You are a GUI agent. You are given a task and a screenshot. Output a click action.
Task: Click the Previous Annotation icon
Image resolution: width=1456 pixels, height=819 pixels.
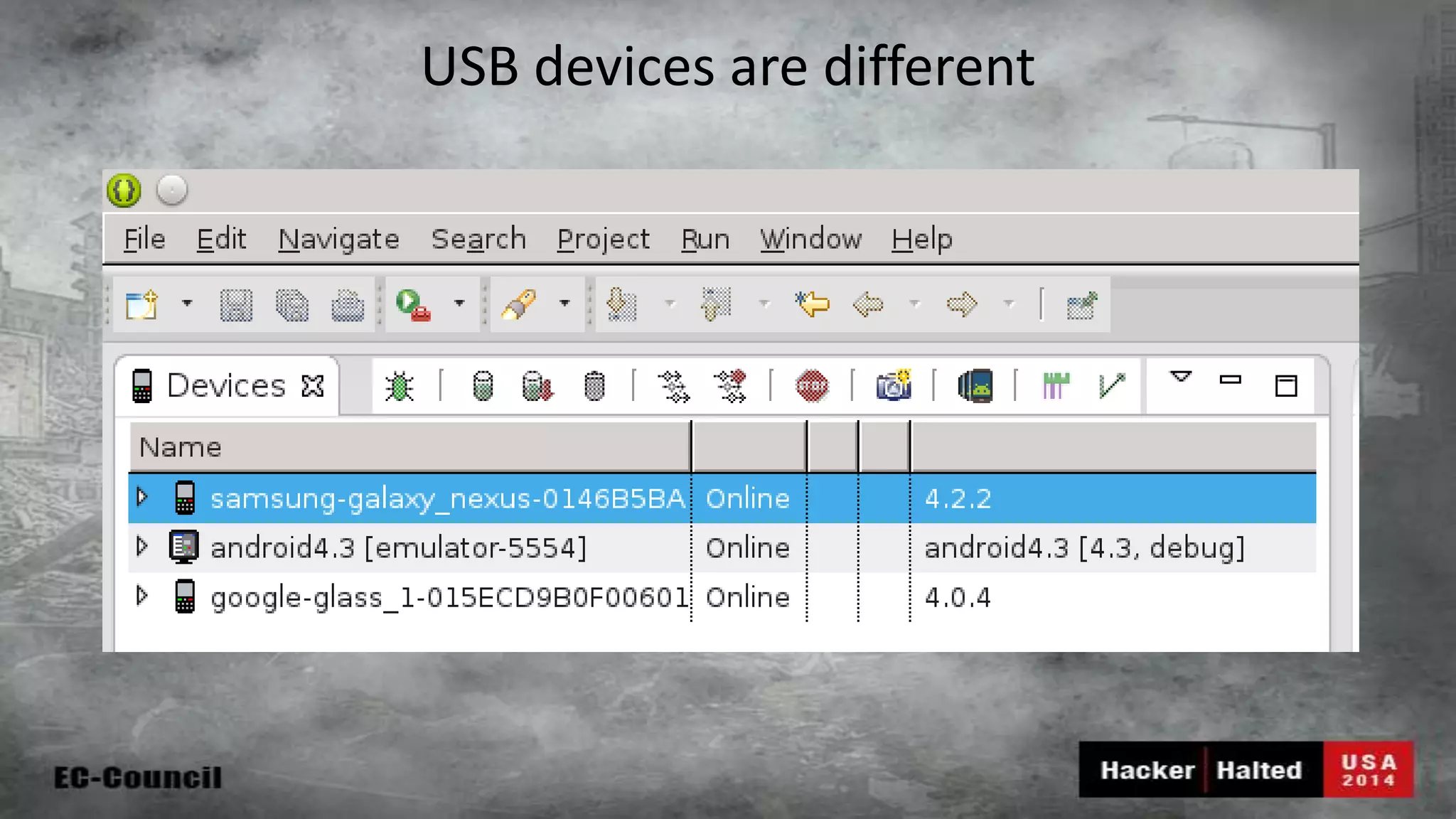(716, 305)
